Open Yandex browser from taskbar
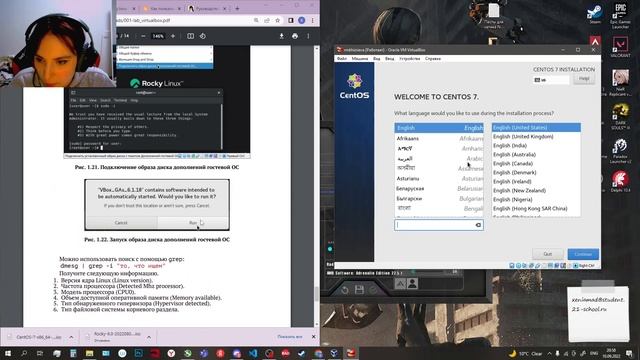The image size is (640, 360). click(x=171, y=353)
